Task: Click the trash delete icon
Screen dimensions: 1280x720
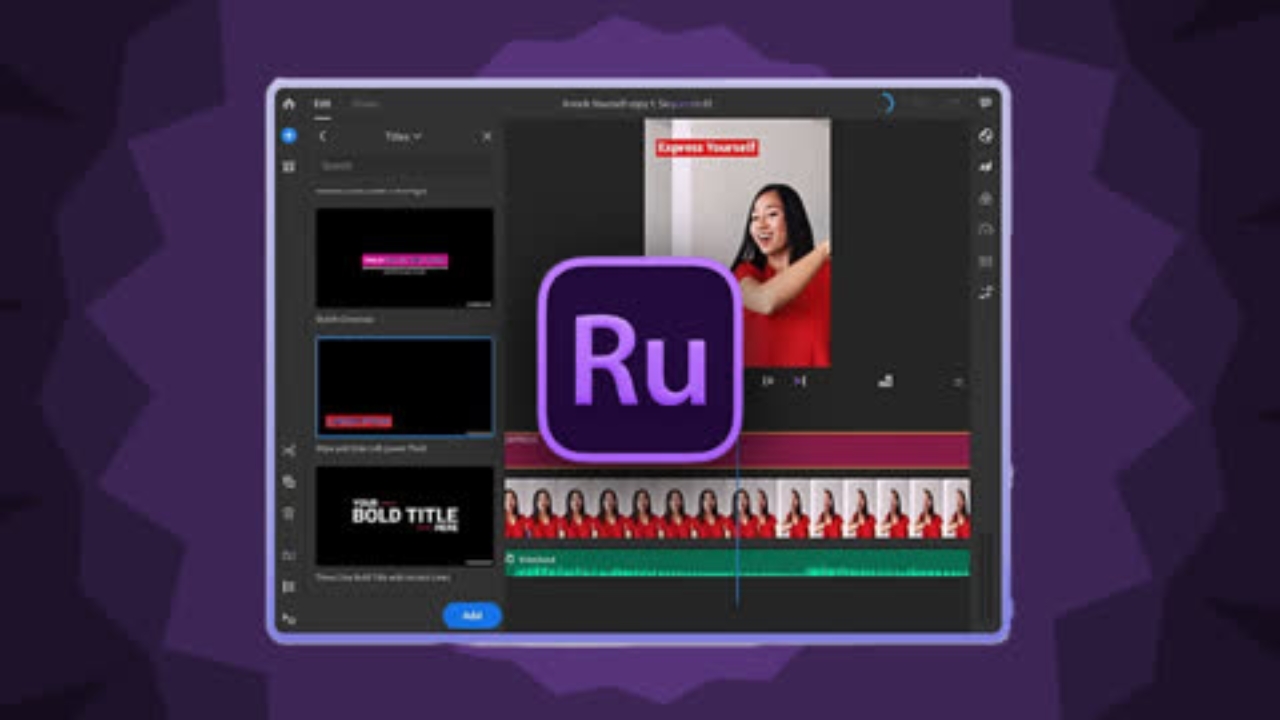Action: coord(289,513)
